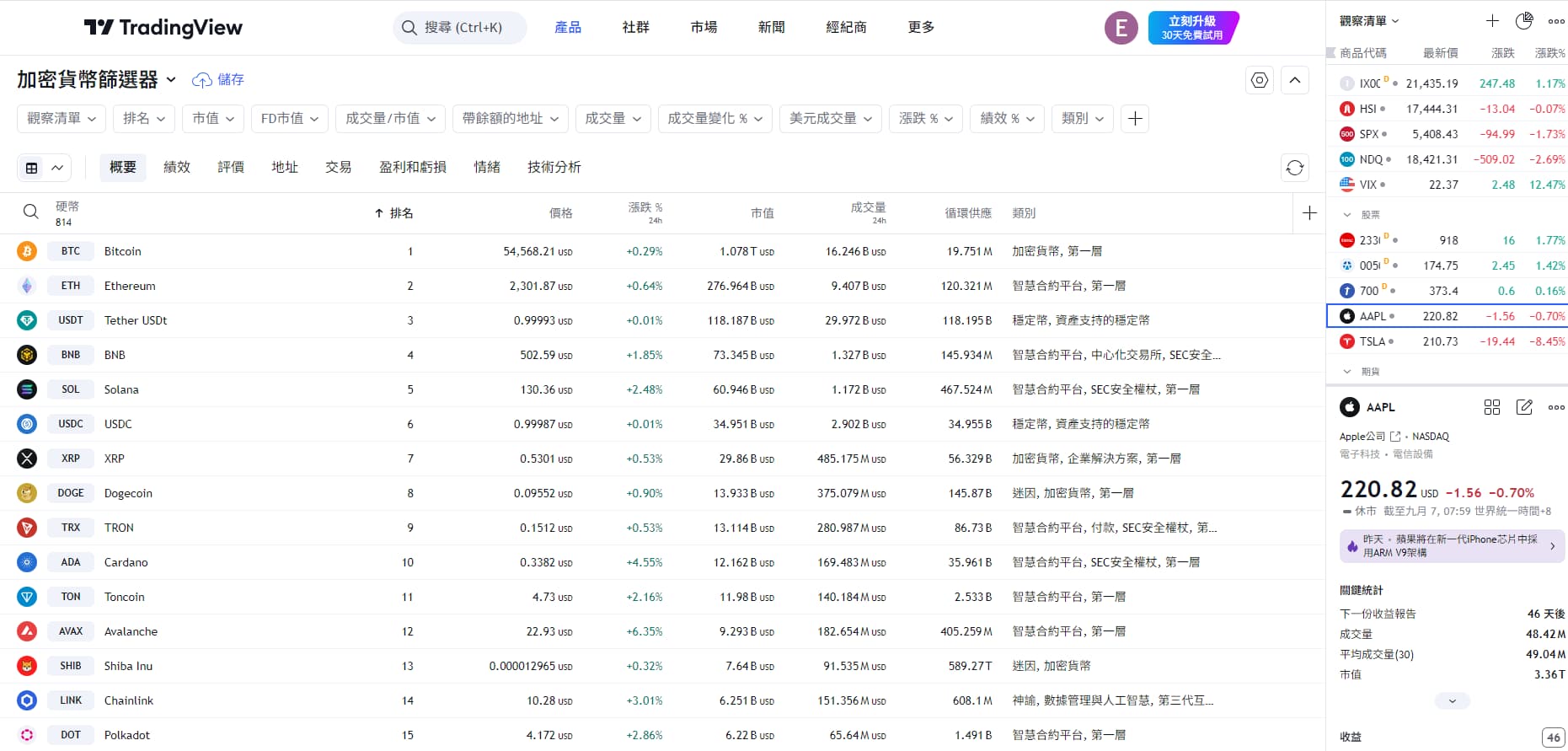Screen dimensions: 1568x751
Task: Open AAPL details three-dots menu
Action: 1555,407
